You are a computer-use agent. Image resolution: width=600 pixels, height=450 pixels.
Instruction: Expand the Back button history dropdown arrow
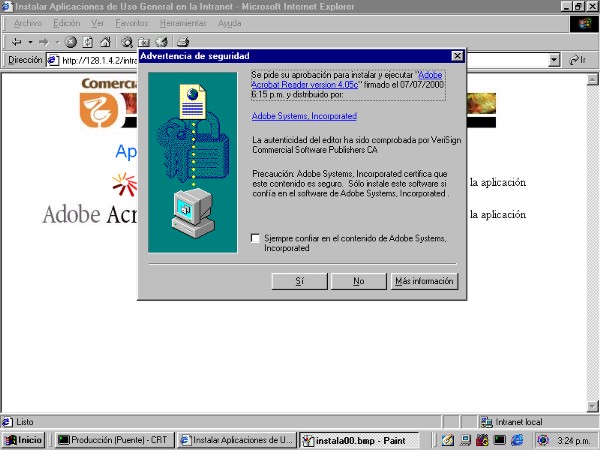pos(30,42)
